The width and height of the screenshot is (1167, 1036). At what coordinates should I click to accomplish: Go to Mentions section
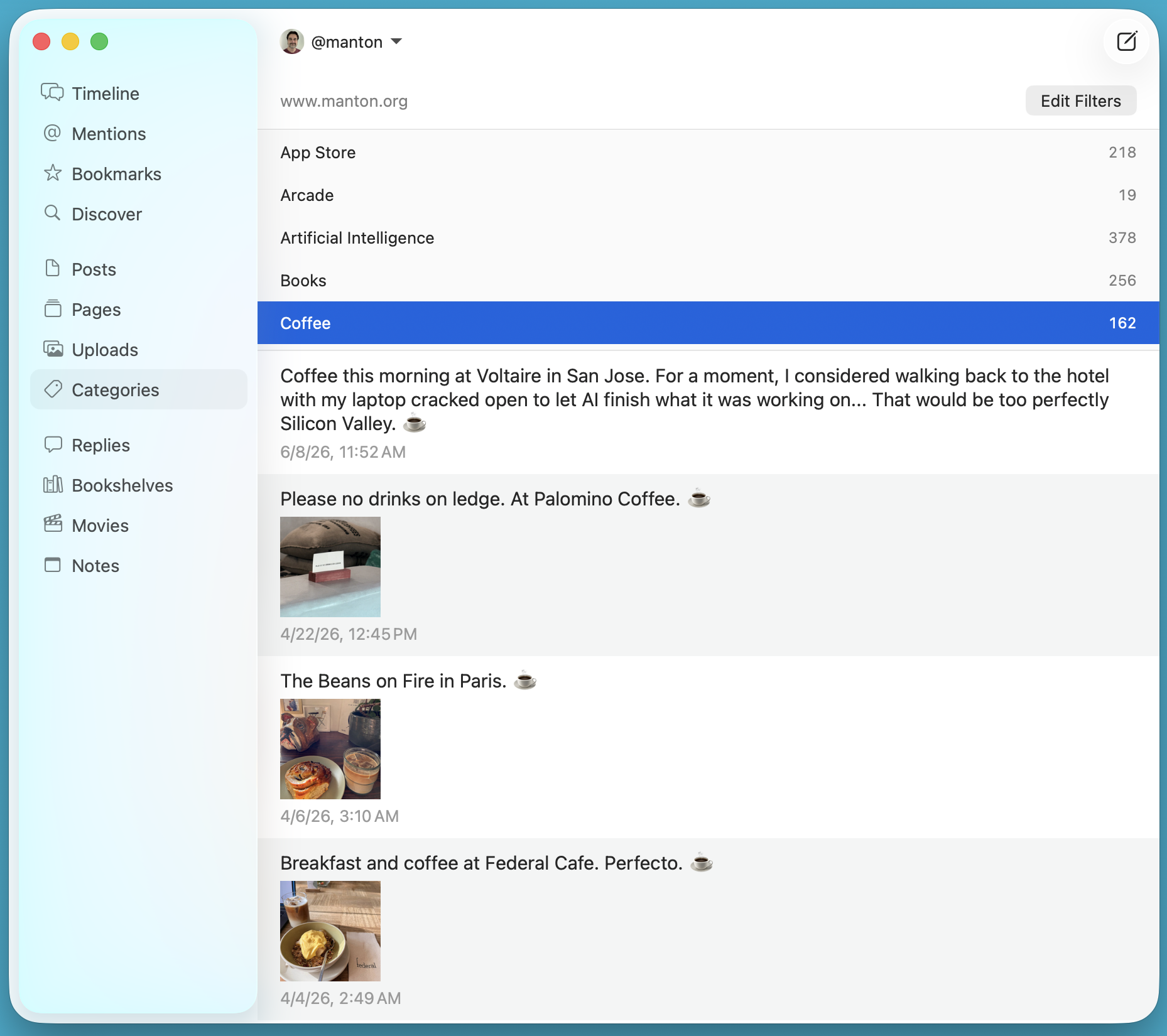click(x=109, y=133)
